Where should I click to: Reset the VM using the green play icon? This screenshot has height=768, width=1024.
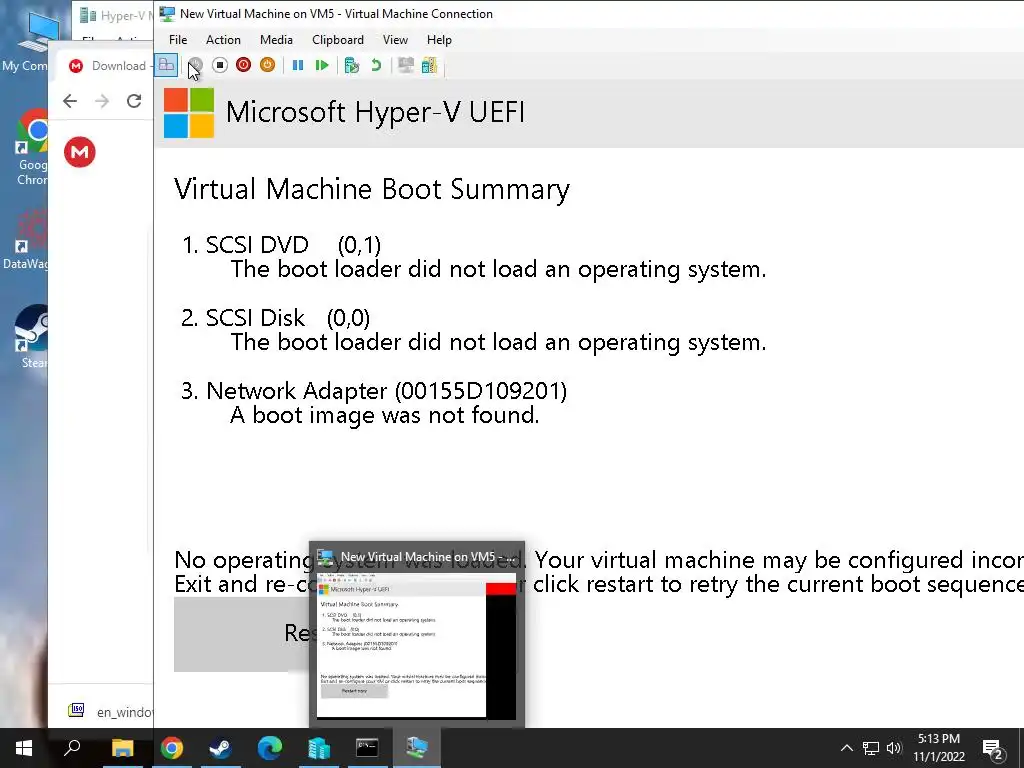(321, 65)
